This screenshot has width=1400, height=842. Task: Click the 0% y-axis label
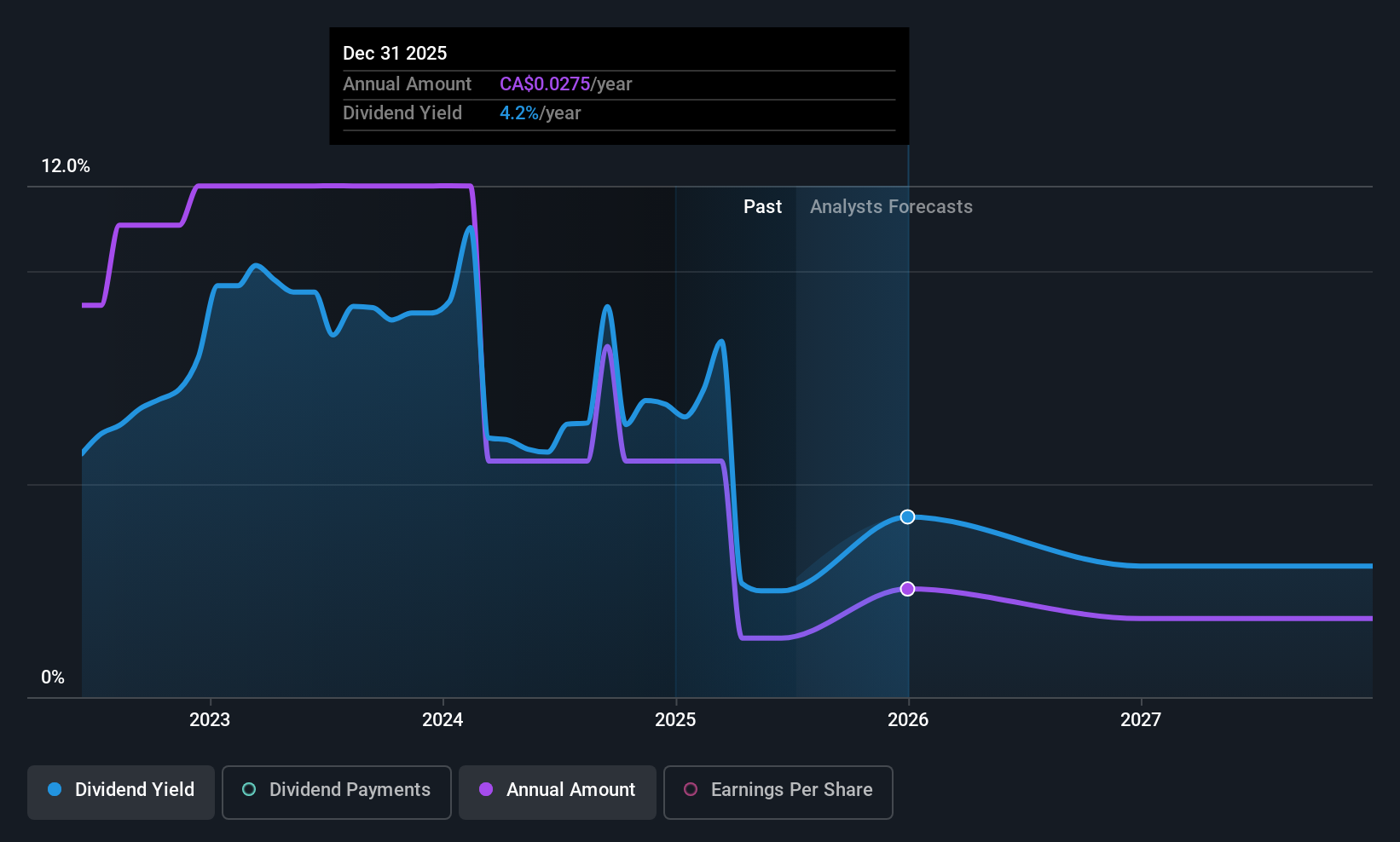[53, 678]
